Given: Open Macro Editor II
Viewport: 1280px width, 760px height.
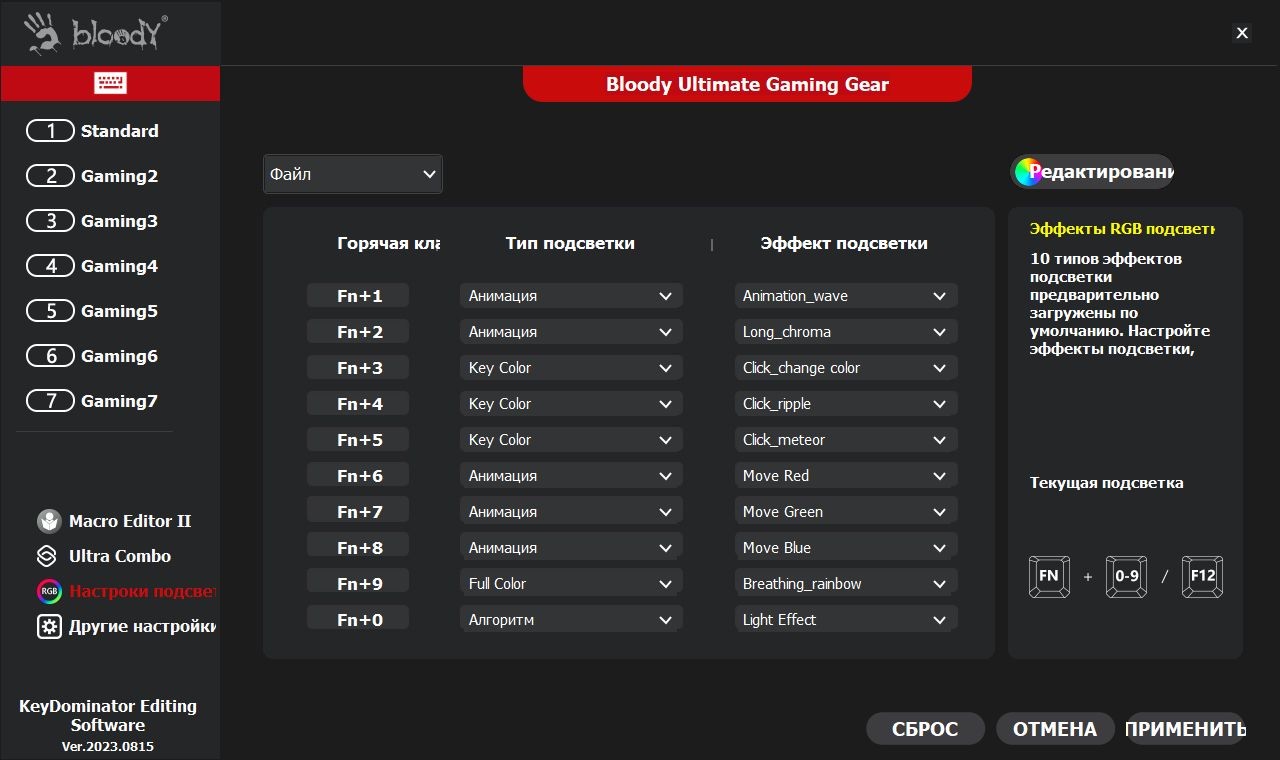Looking at the screenshot, I should tap(49, 521).
